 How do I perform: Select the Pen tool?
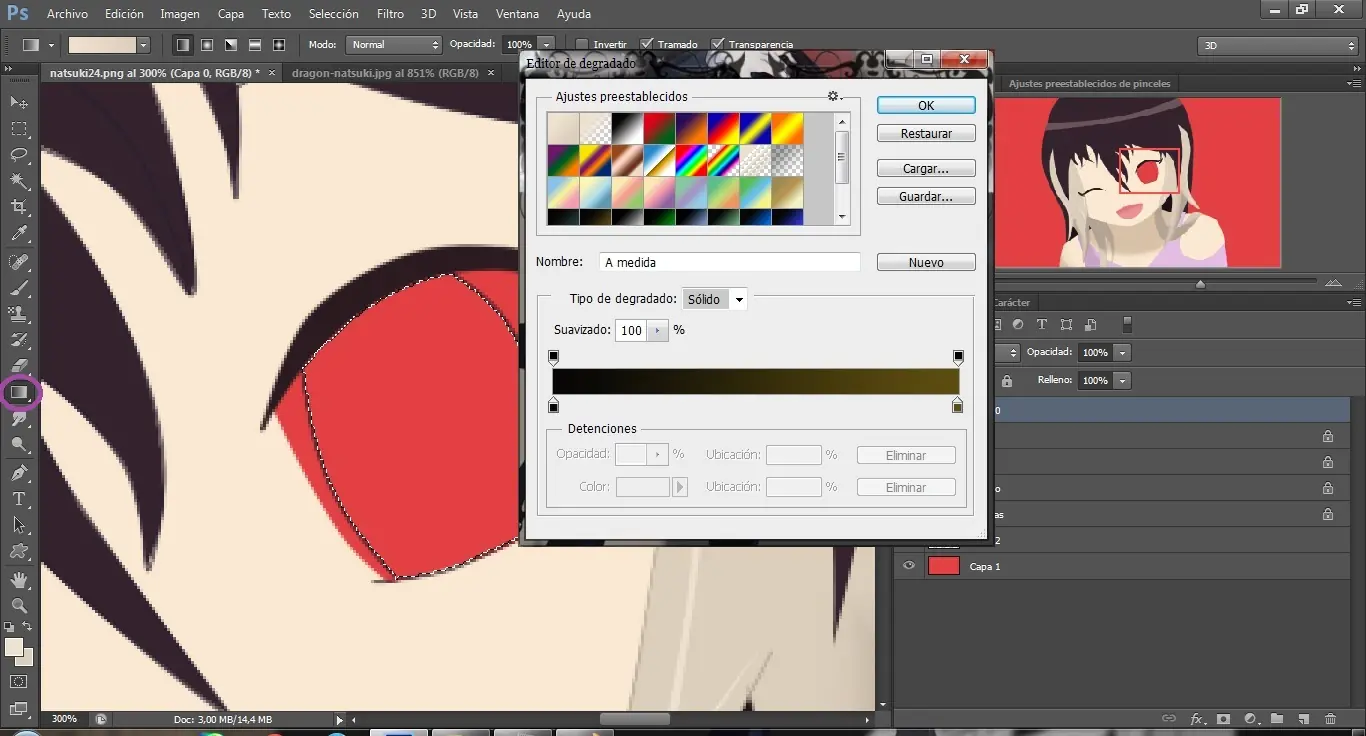pos(19,473)
